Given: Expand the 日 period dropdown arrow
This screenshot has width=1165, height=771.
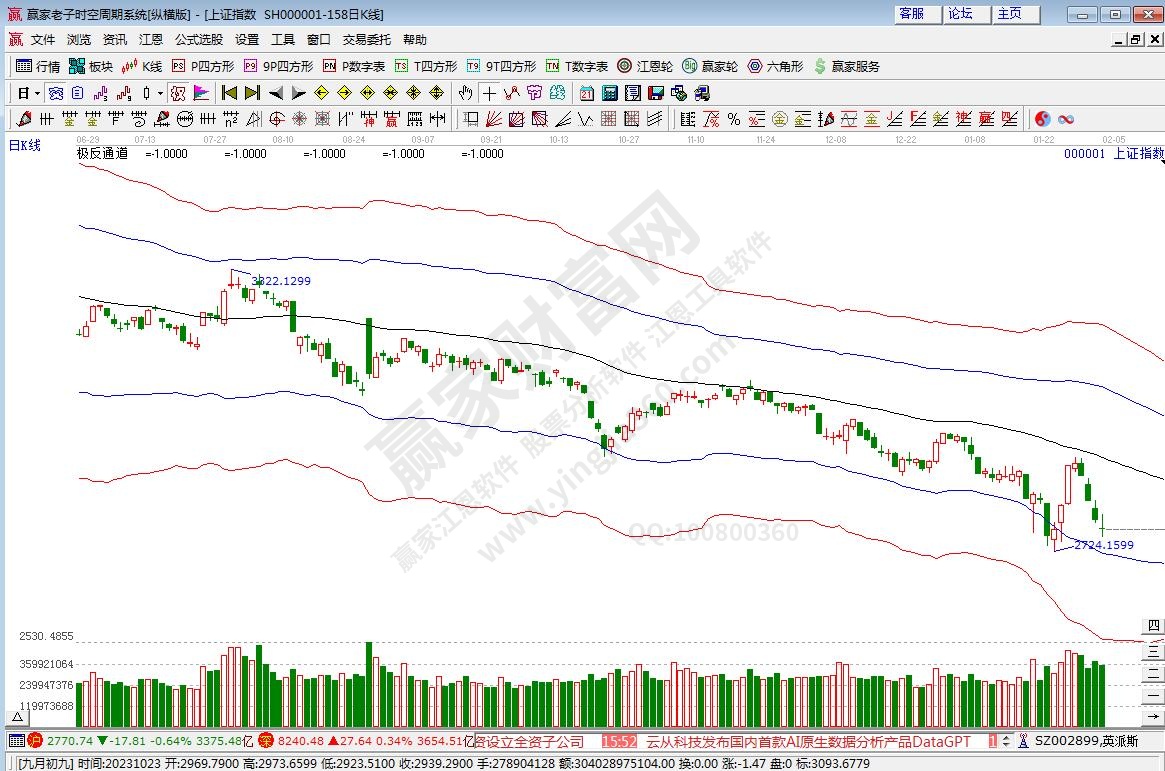Looking at the screenshot, I should point(37,93).
